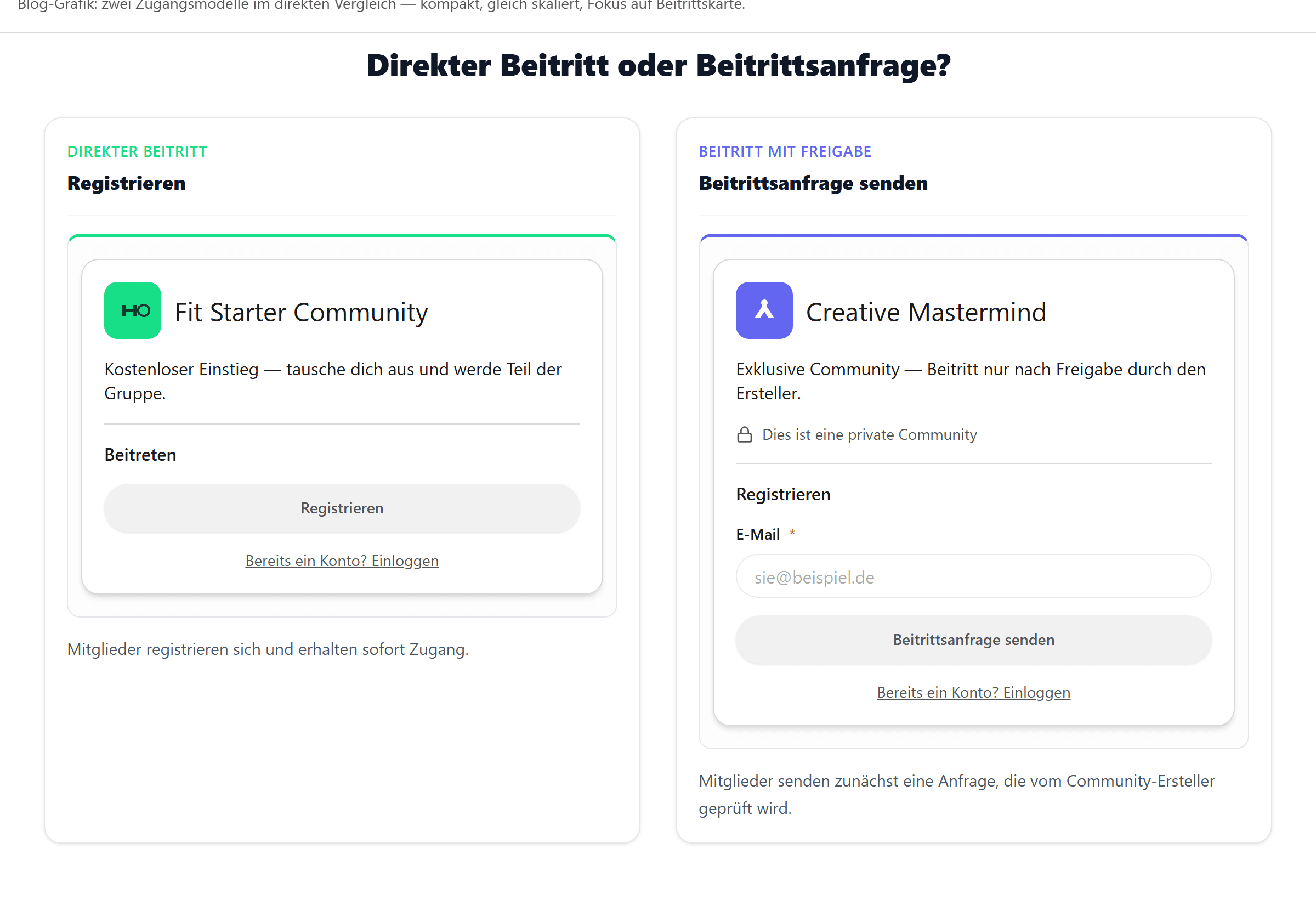The image size is (1316, 905).
Task: Click 'Mitglieder senden zunächst eine Anfrage' caption
Action: click(x=956, y=794)
